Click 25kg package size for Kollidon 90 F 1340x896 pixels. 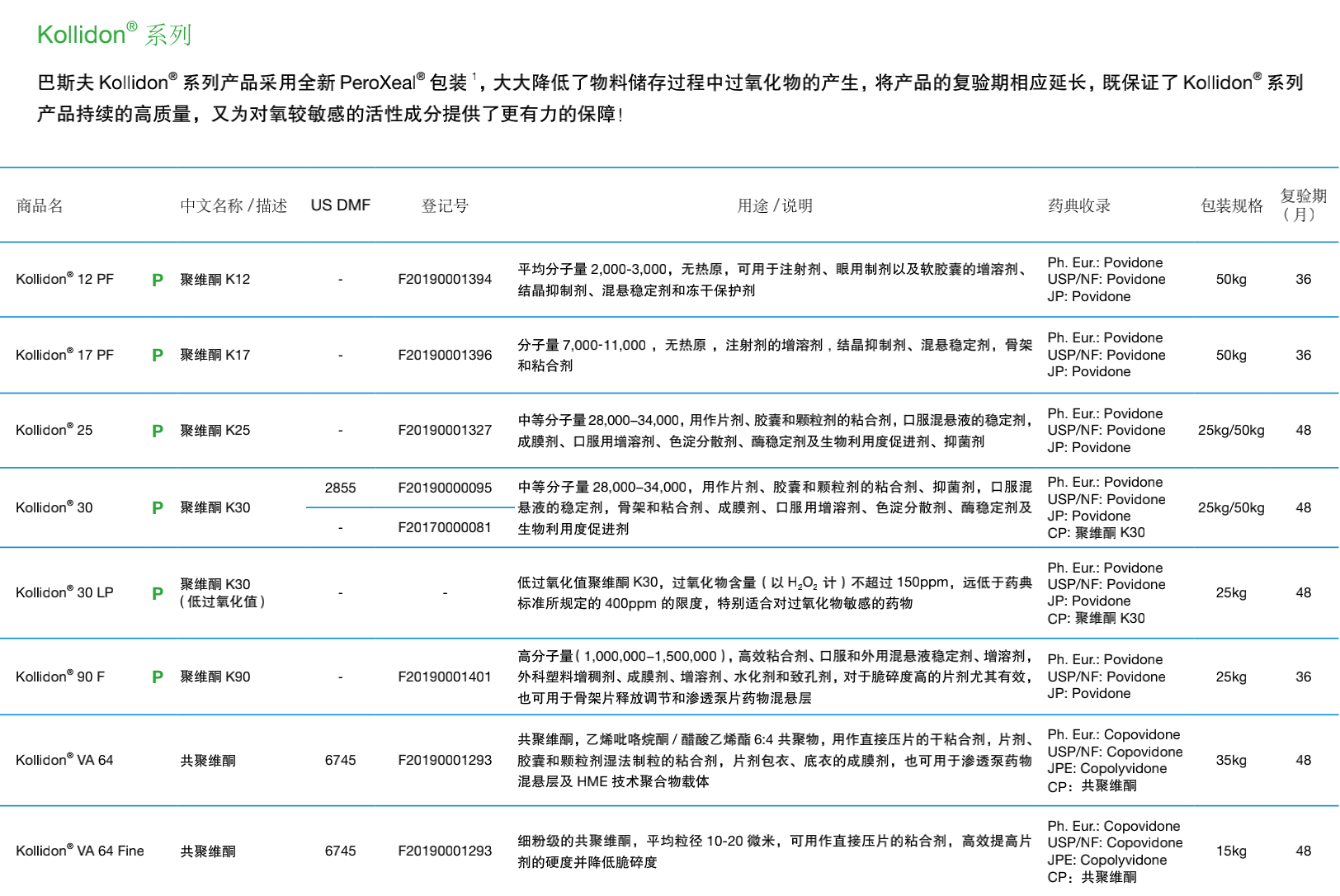[x=1231, y=677]
